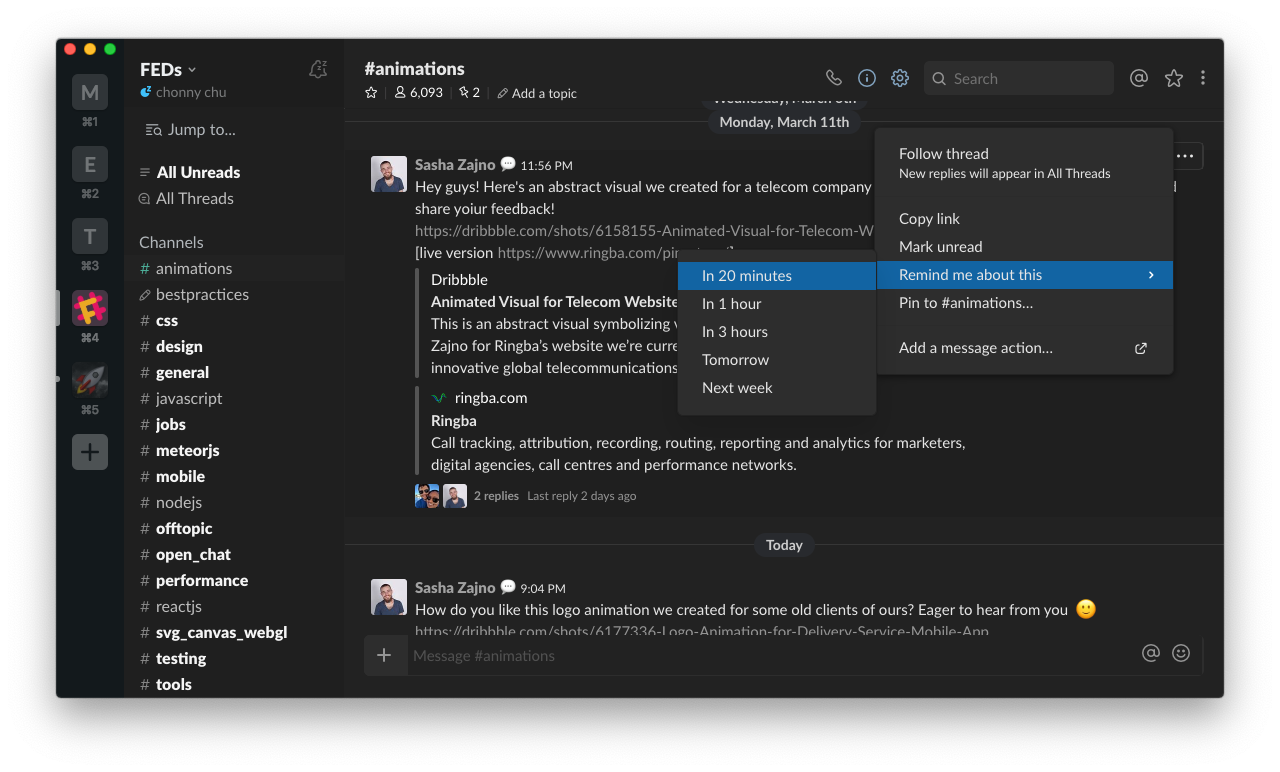Show starred items via star header icon

[1174, 78]
